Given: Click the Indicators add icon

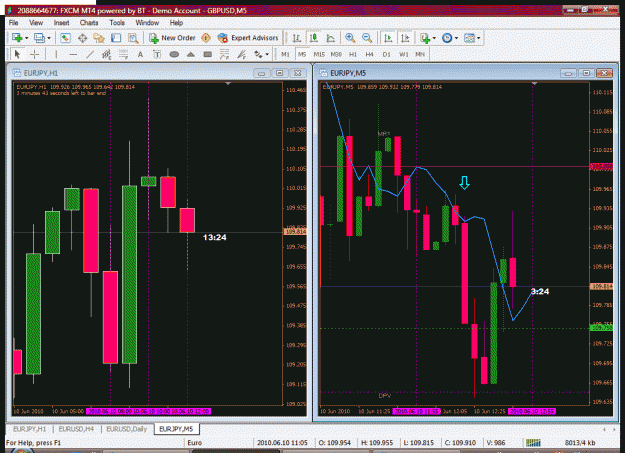Looking at the screenshot, I should point(425,38).
